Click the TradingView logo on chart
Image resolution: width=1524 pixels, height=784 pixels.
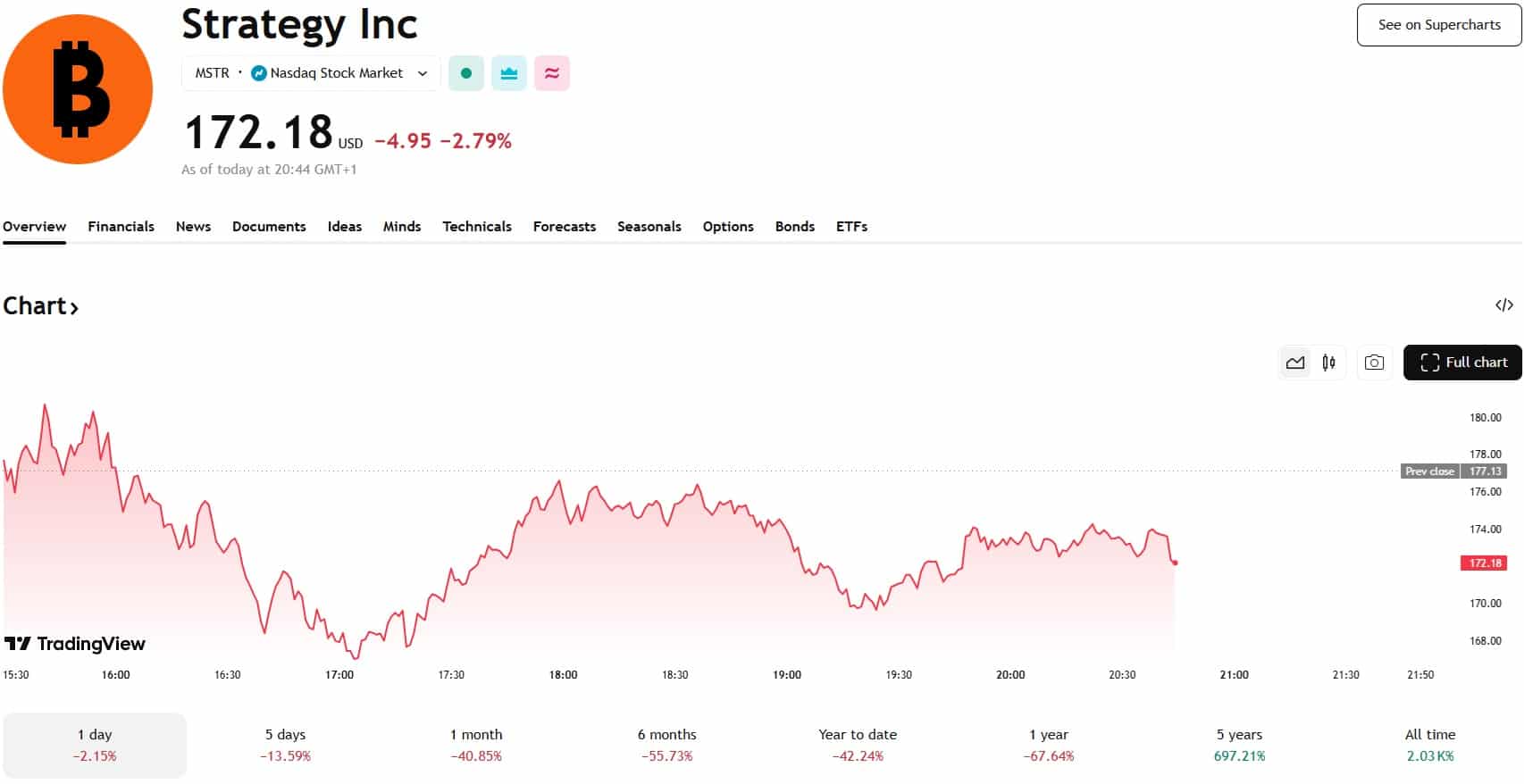click(75, 644)
